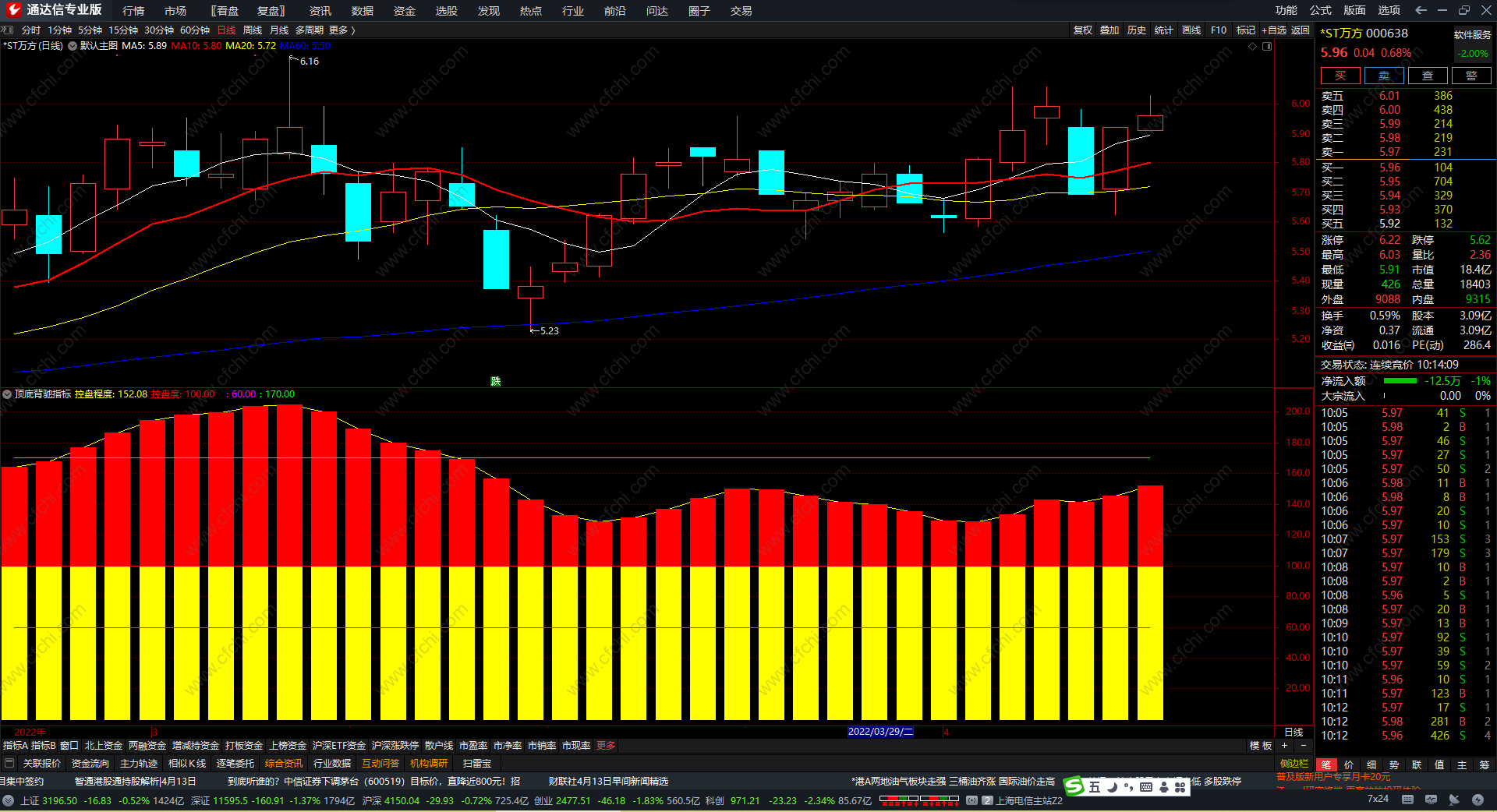Select the 笔 tick tab in the side panel
Screen dimensions: 1497x812
pyautogui.click(x=1326, y=765)
